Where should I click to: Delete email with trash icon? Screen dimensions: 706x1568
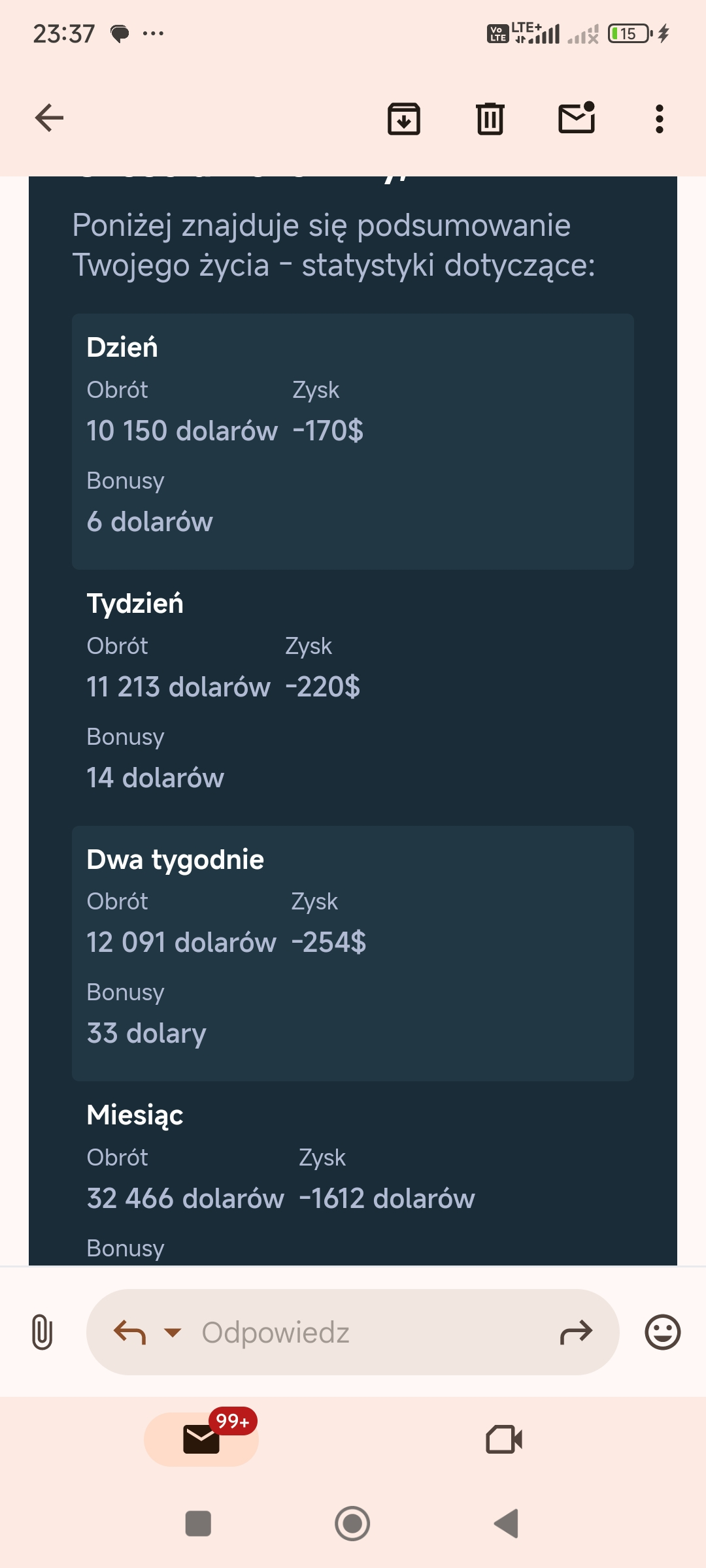tap(490, 119)
